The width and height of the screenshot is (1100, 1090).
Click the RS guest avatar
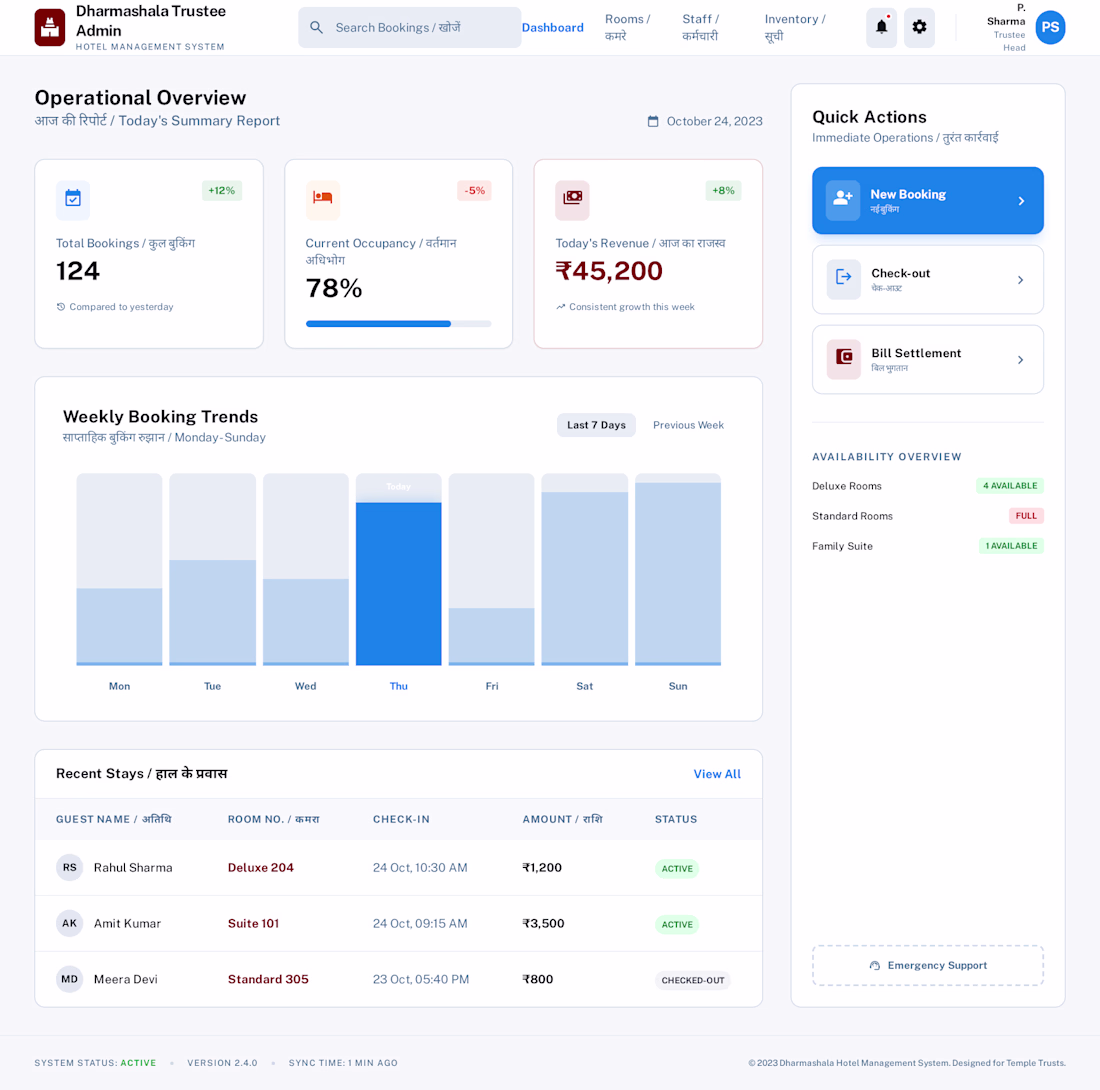coord(69,867)
